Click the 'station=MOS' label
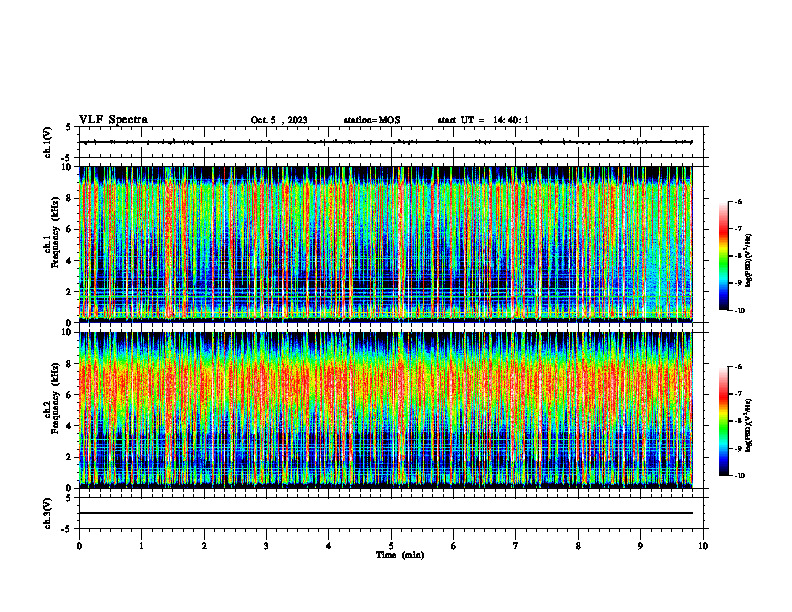This screenshot has width=792, height=612. click(372, 120)
